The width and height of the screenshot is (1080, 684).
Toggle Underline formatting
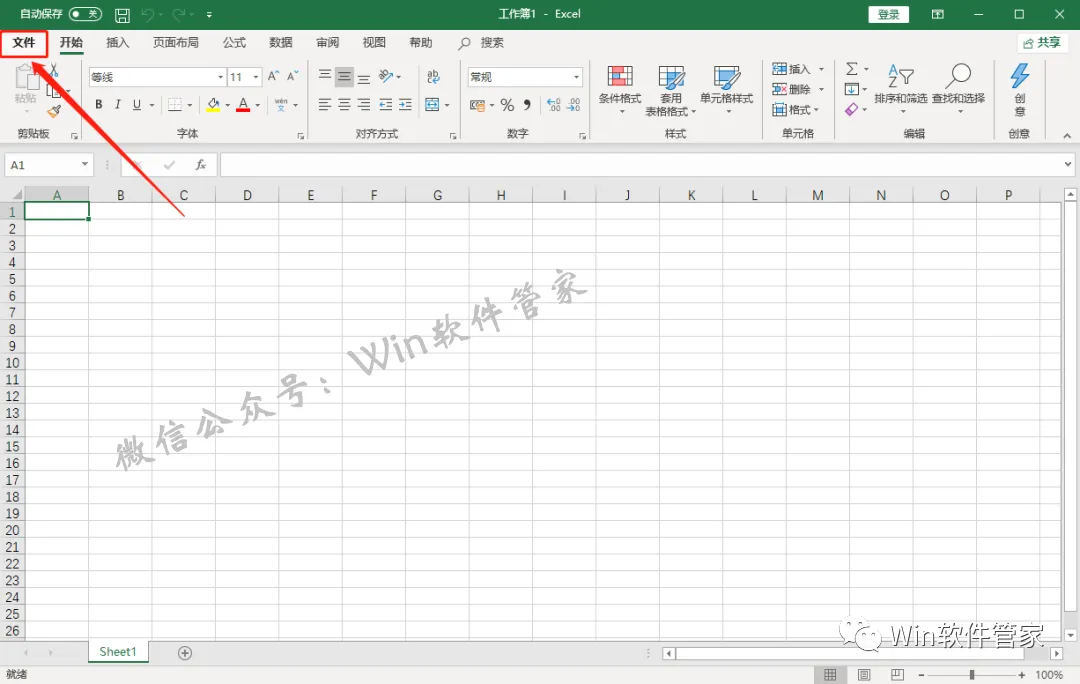click(x=137, y=105)
